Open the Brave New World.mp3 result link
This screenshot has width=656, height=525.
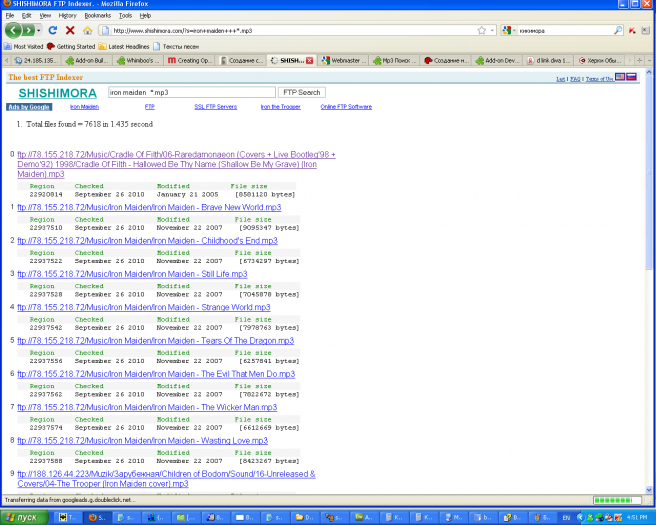[x=149, y=207]
